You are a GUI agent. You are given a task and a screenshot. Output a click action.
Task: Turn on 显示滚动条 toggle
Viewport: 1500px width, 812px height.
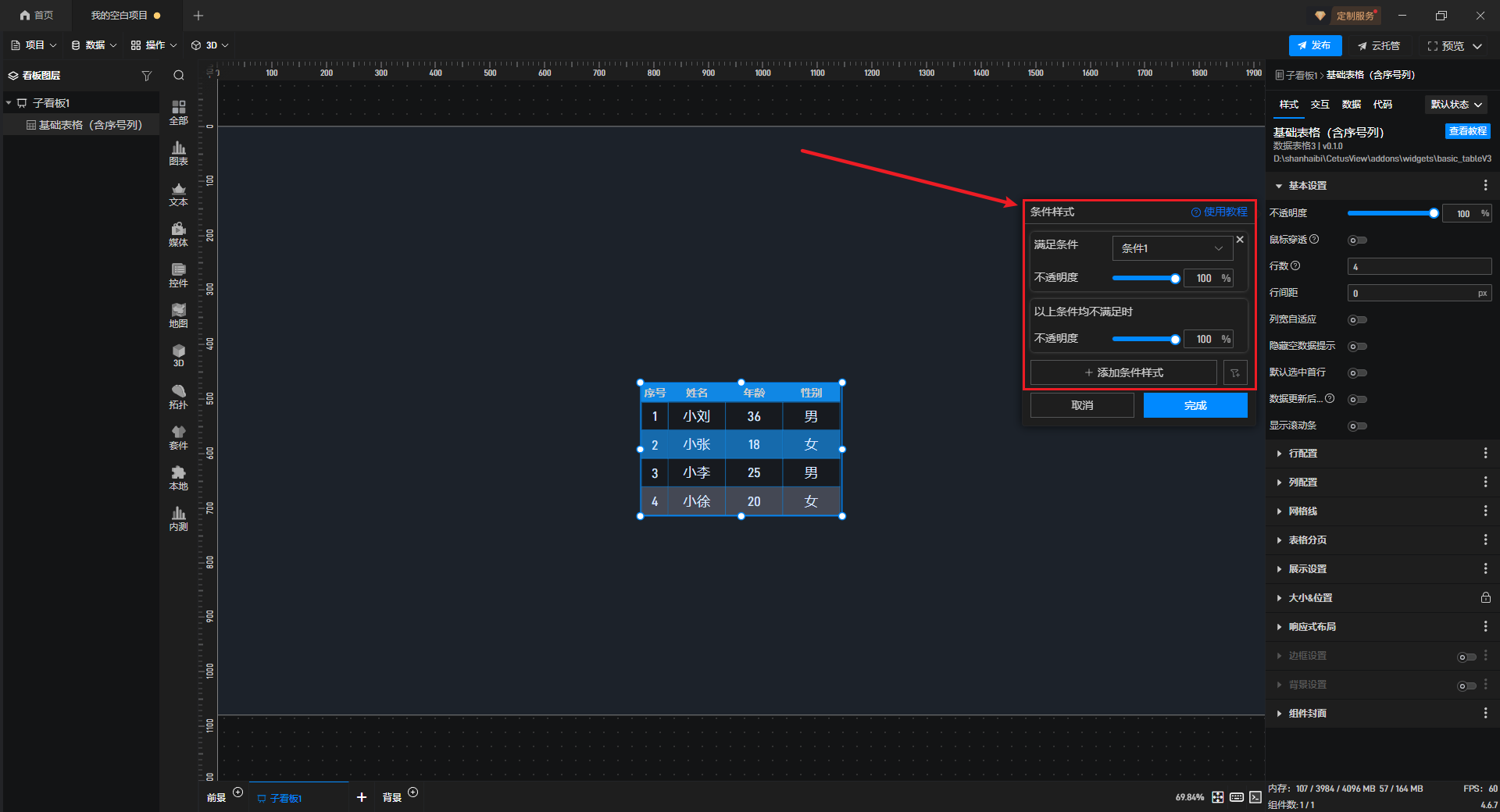point(1357,426)
